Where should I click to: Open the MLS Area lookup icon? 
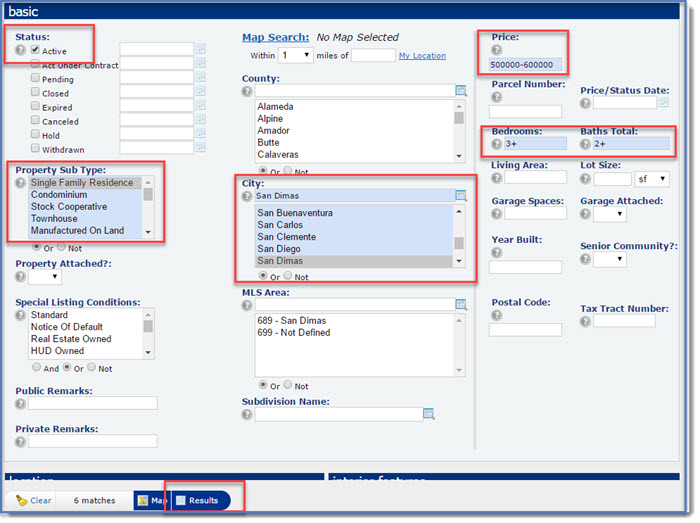(x=460, y=304)
